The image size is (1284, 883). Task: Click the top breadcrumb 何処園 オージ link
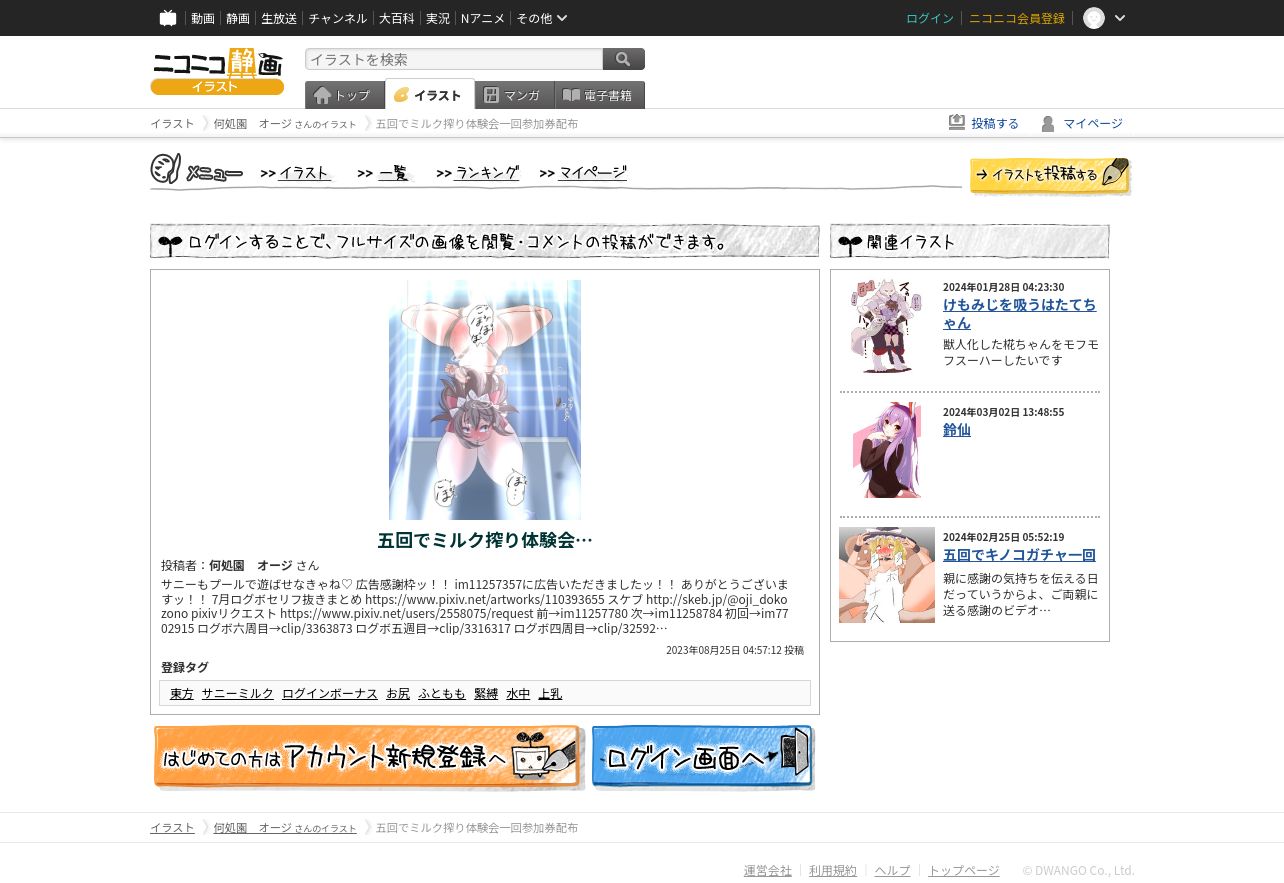[x=284, y=123]
